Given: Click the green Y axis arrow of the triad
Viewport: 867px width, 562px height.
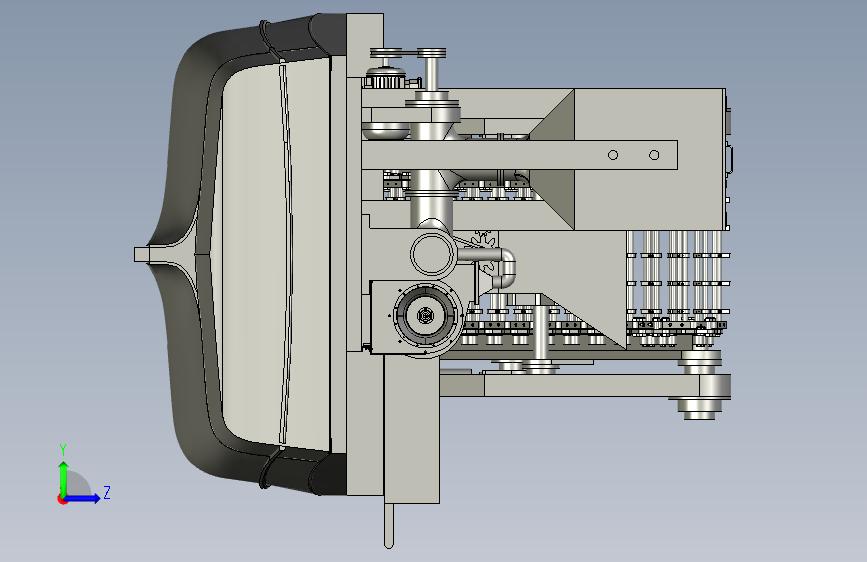Looking at the screenshot, I should (x=64, y=478).
